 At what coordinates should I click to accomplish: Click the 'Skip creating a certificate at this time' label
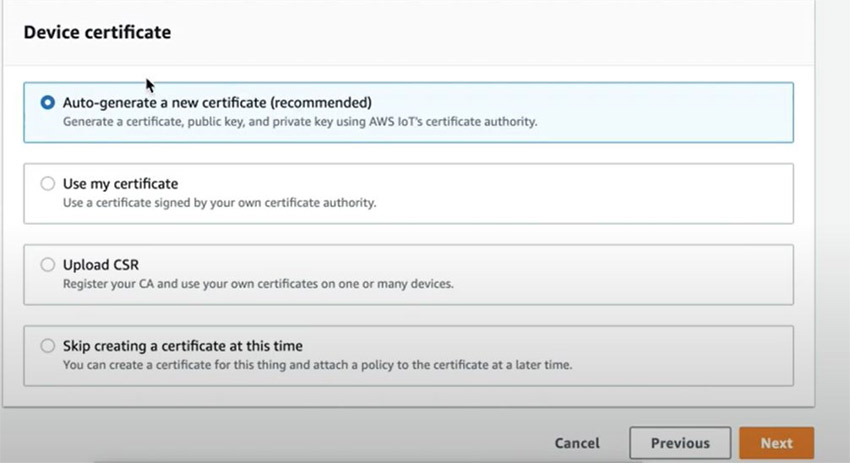tap(183, 346)
